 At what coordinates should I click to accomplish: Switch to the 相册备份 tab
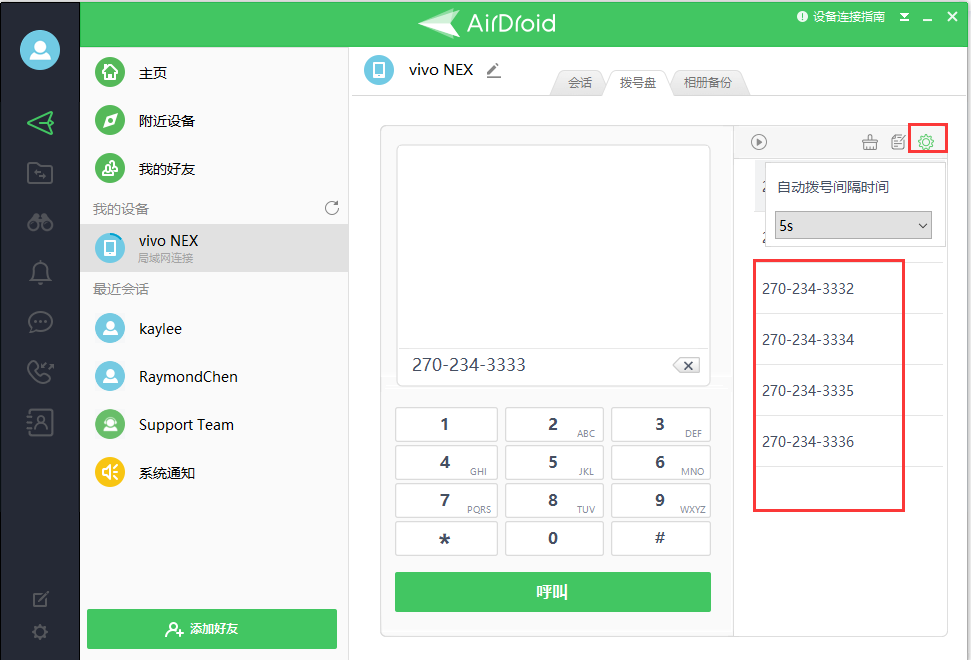708,83
